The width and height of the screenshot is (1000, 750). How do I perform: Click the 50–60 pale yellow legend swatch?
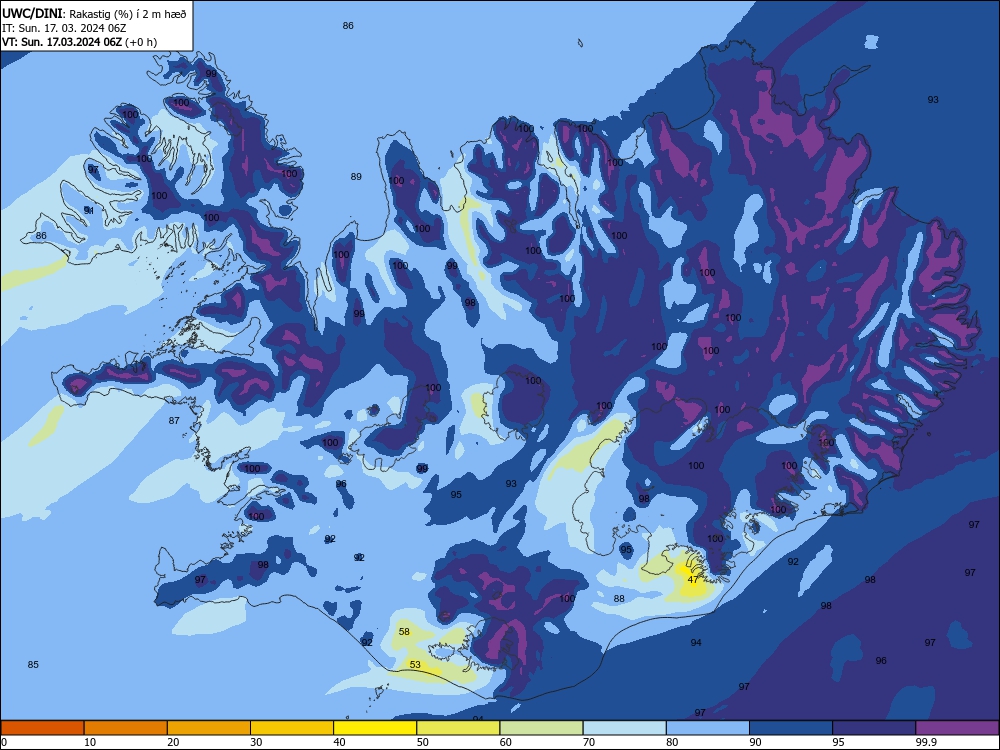click(x=458, y=728)
